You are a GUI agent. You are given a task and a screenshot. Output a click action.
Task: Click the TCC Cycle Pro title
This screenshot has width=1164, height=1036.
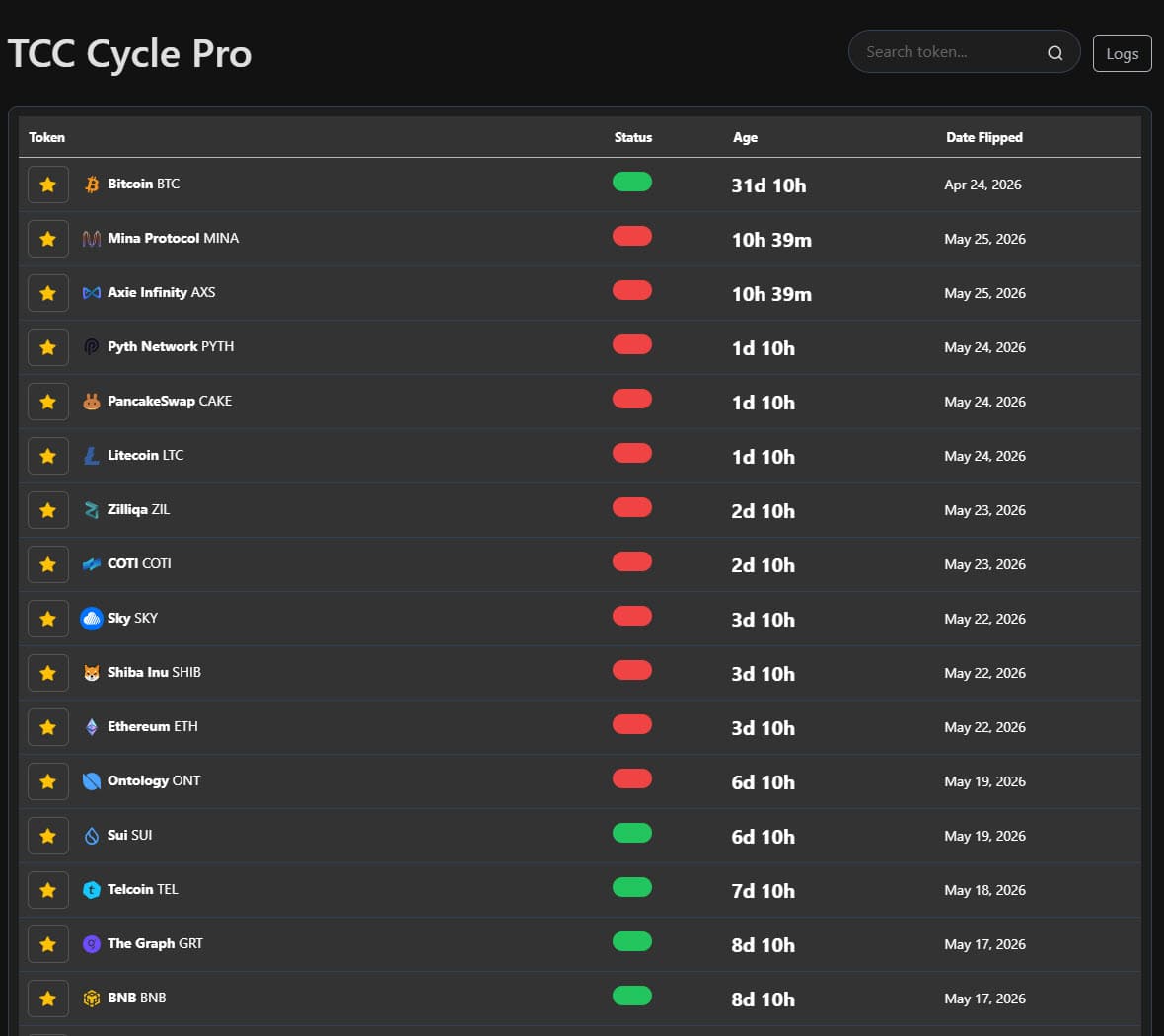(129, 53)
